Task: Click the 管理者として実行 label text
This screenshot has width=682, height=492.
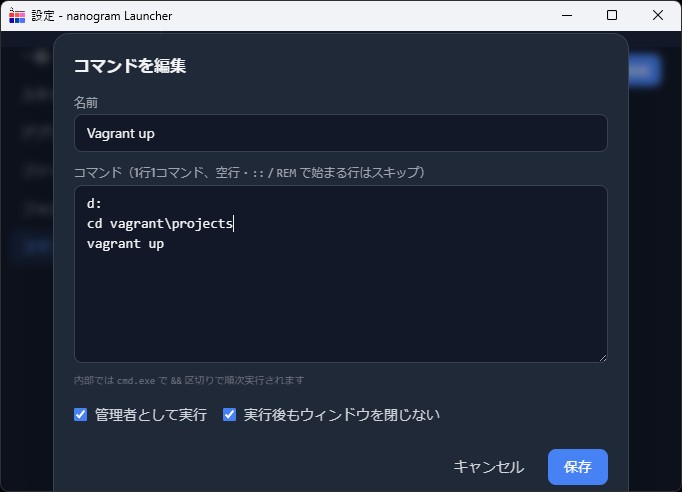Action: click(150, 414)
